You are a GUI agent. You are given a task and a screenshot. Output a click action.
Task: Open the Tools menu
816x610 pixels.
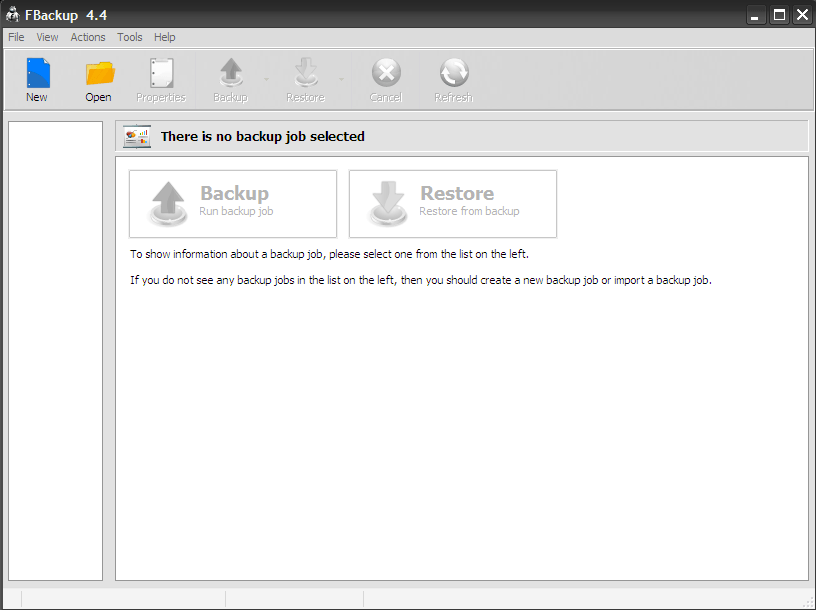tap(130, 37)
